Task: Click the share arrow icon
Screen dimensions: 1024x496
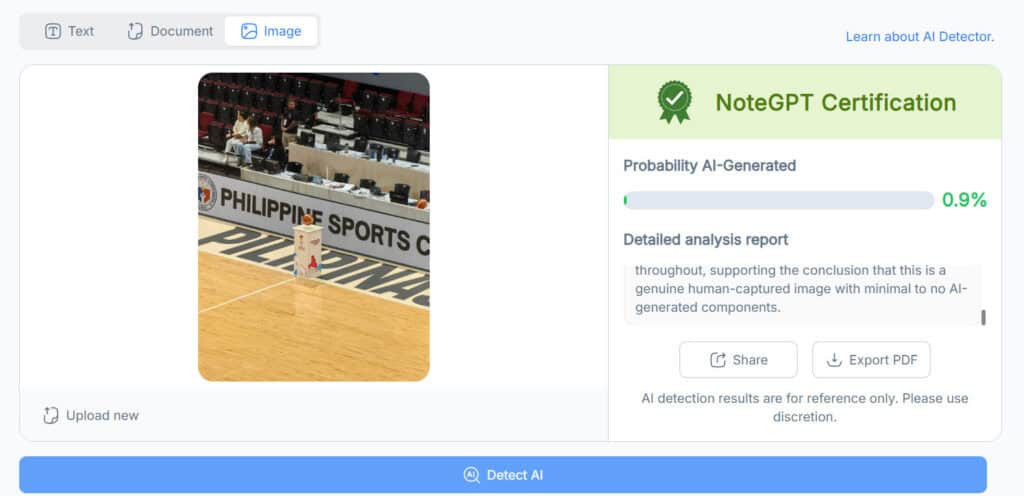Action: (718, 360)
